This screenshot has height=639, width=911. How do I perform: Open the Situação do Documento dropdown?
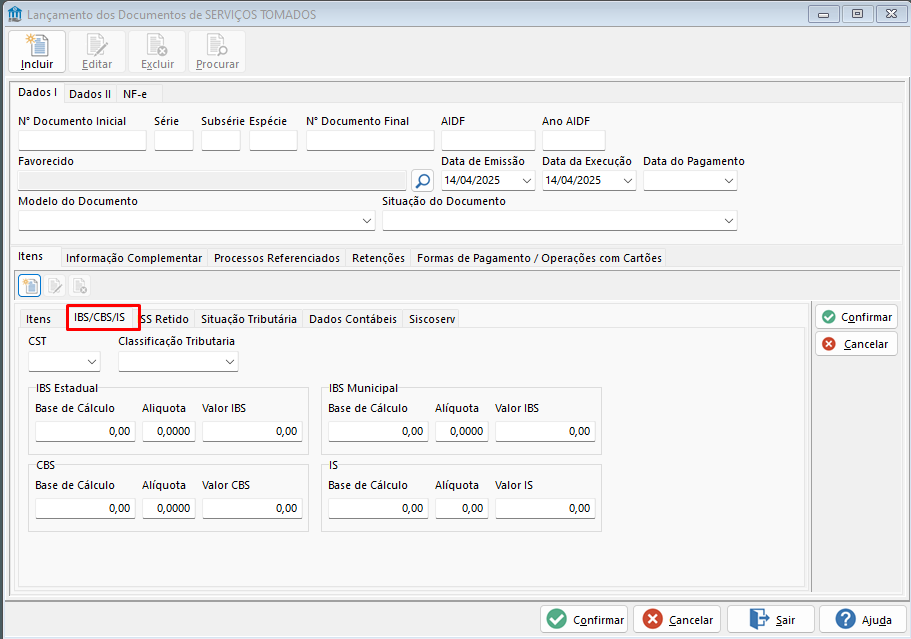tap(729, 221)
